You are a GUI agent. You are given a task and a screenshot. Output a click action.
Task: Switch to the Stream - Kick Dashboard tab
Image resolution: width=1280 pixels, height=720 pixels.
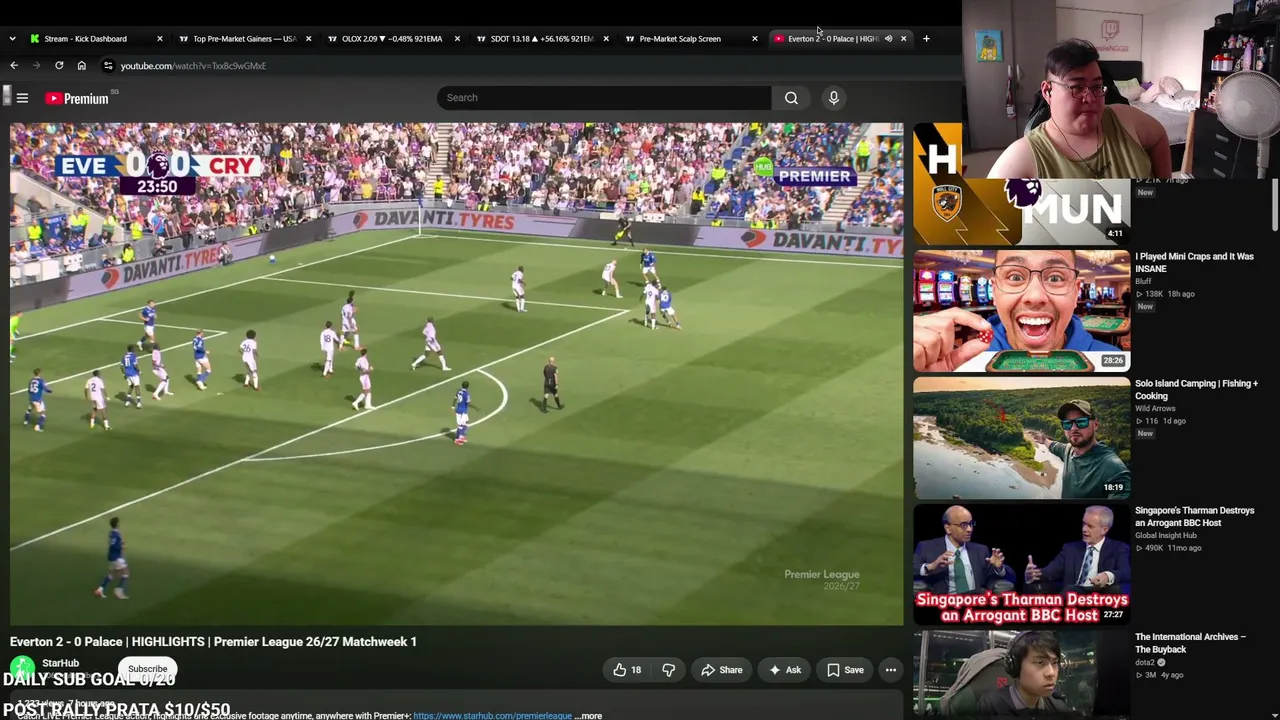click(x=85, y=39)
